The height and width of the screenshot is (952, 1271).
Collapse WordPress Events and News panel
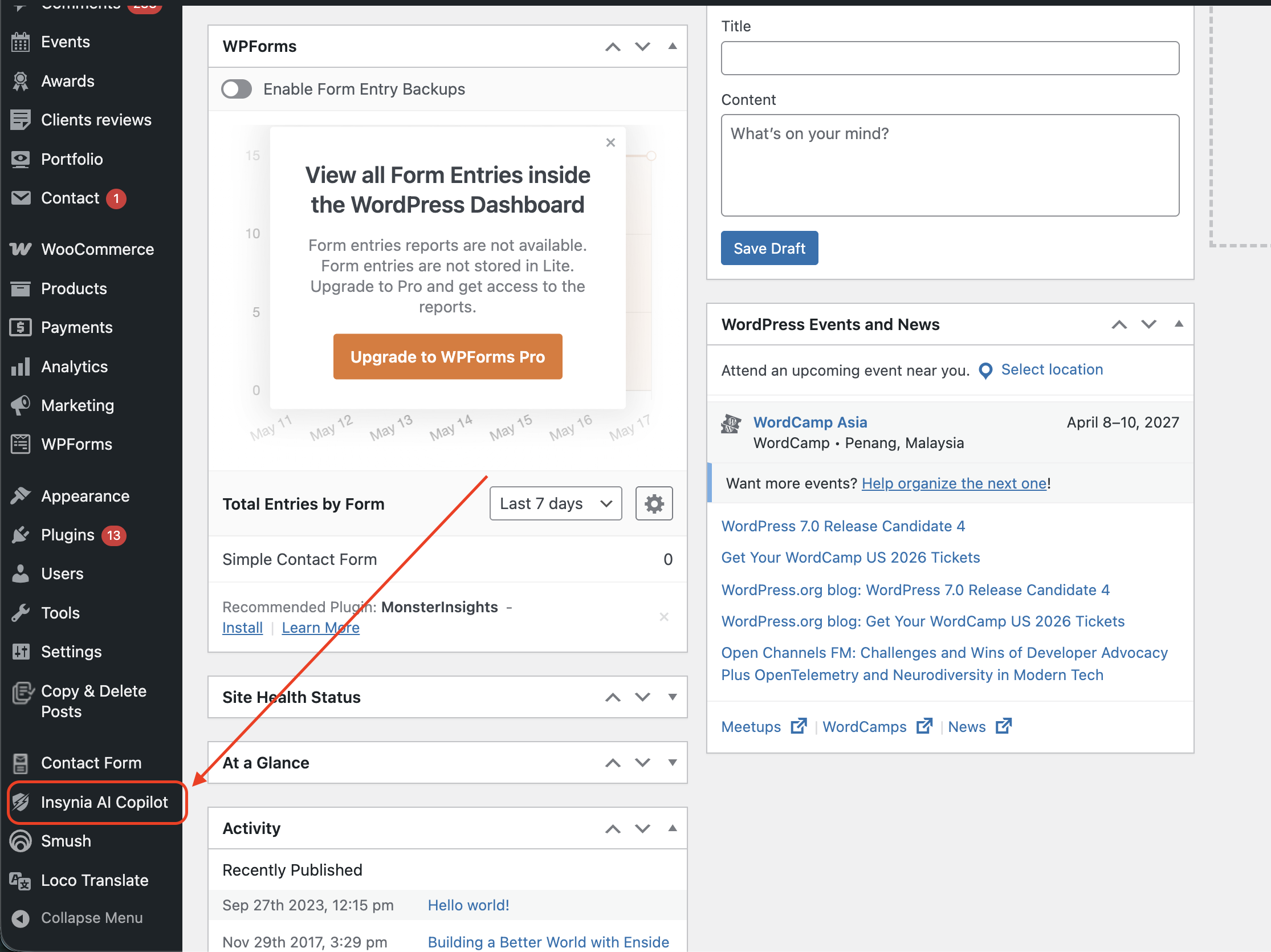click(x=1179, y=324)
